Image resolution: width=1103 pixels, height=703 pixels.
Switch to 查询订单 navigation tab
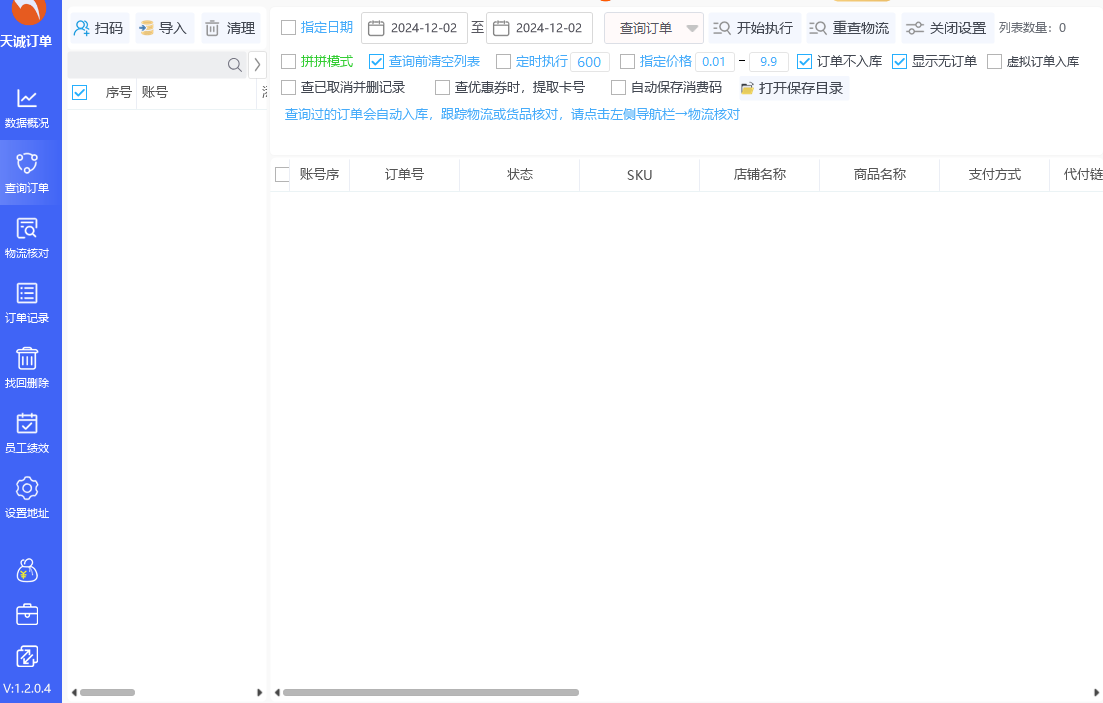(x=27, y=173)
